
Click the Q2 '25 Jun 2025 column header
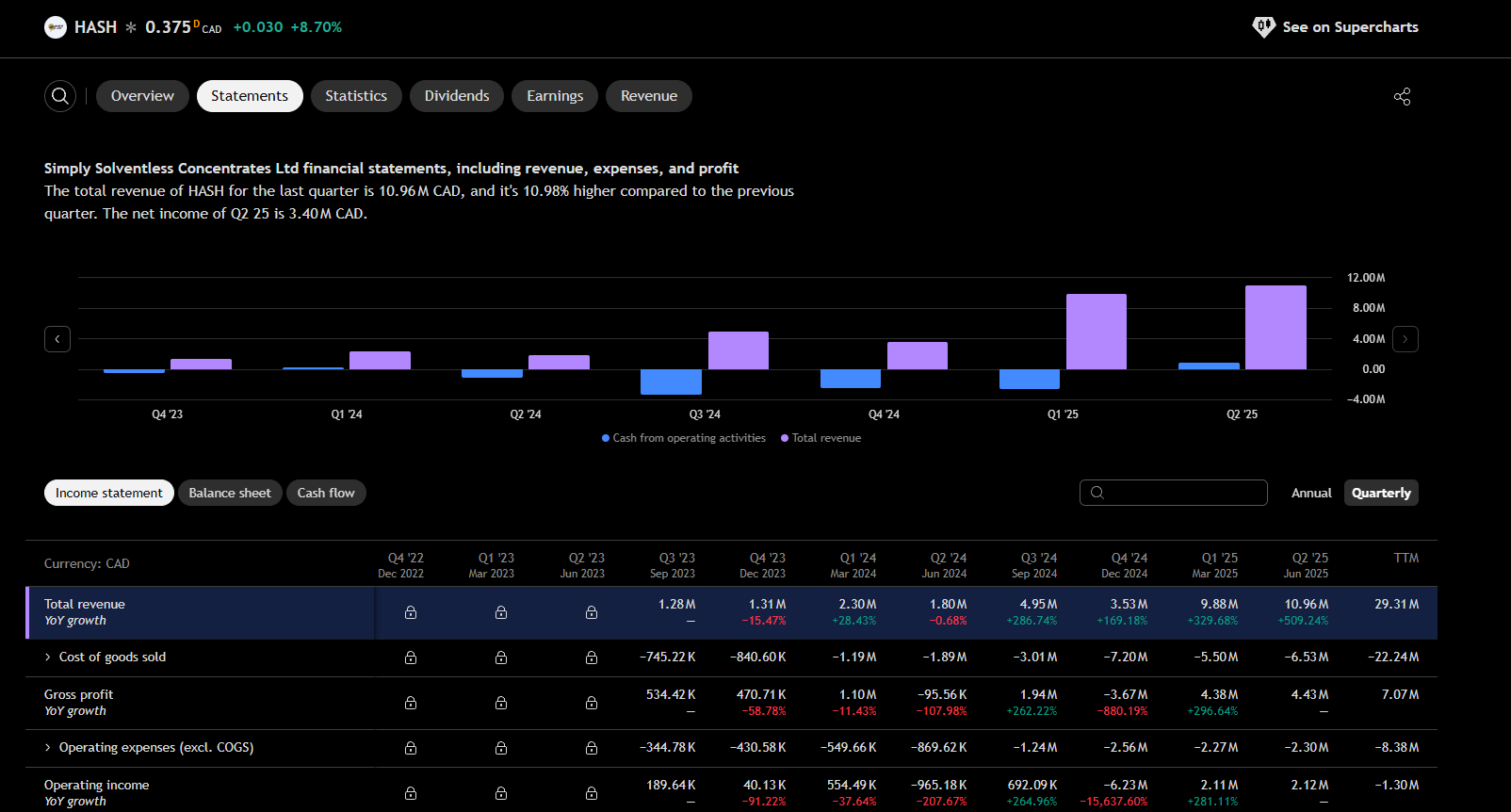(x=1306, y=565)
